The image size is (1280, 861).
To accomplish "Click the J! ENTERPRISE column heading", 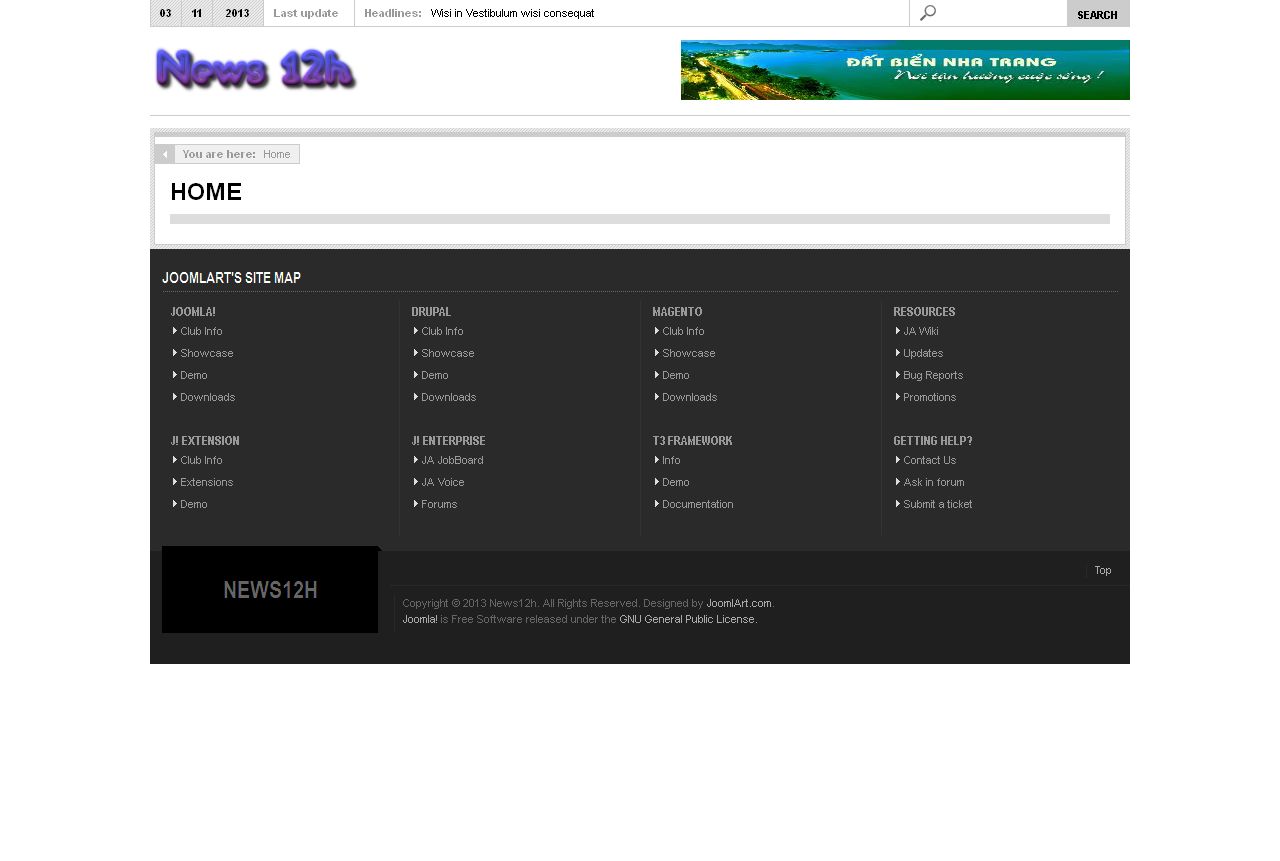I will click(x=448, y=441).
